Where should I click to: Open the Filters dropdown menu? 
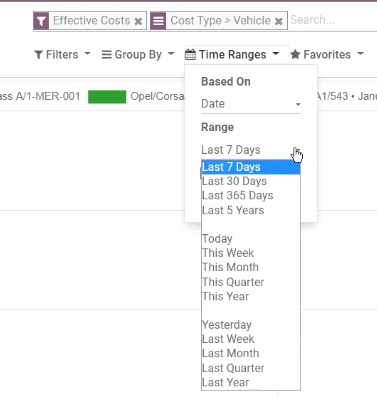(62, 54)
